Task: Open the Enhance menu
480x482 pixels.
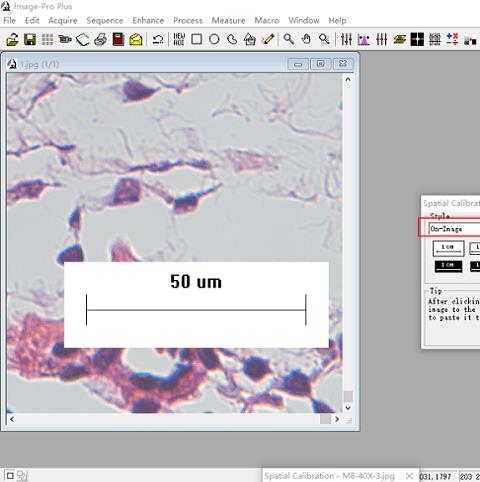Action: coord(148,21)
